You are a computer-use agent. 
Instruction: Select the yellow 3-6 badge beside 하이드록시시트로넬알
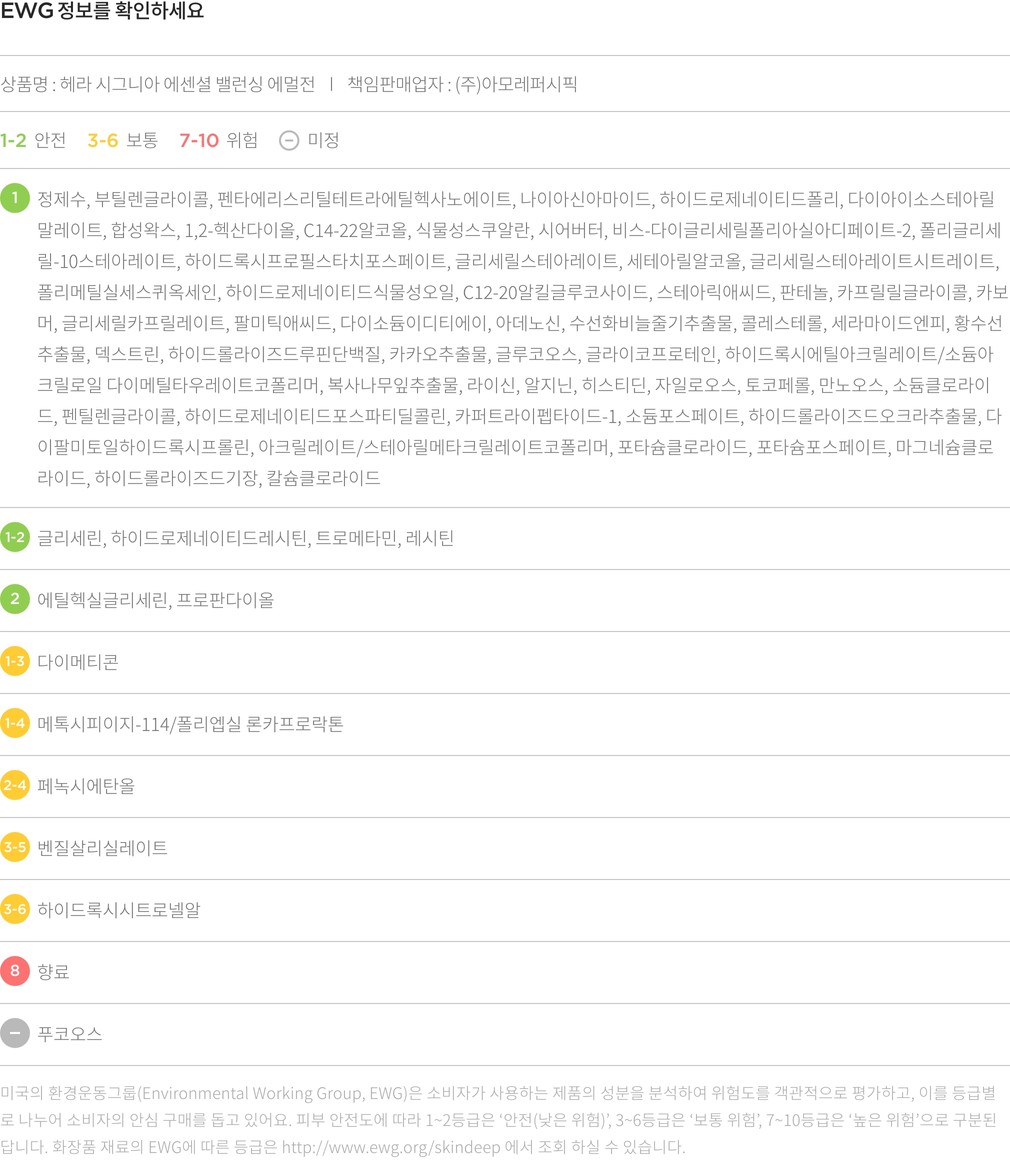15,910
